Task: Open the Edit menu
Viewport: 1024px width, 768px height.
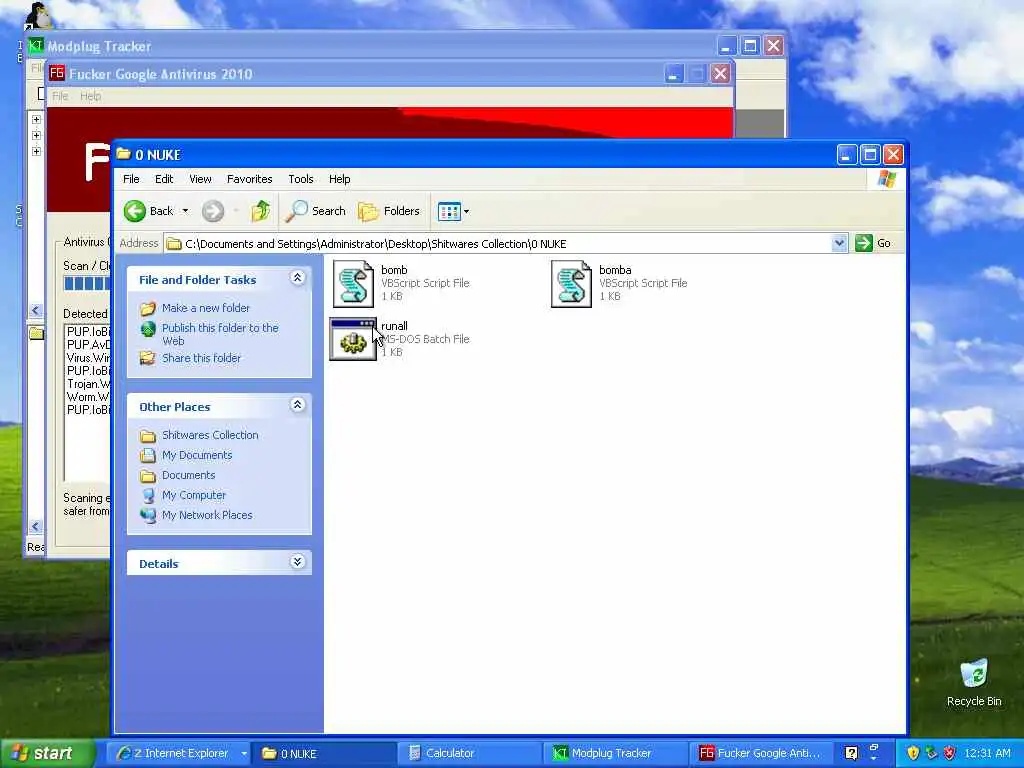Action: tap(164, 179)
